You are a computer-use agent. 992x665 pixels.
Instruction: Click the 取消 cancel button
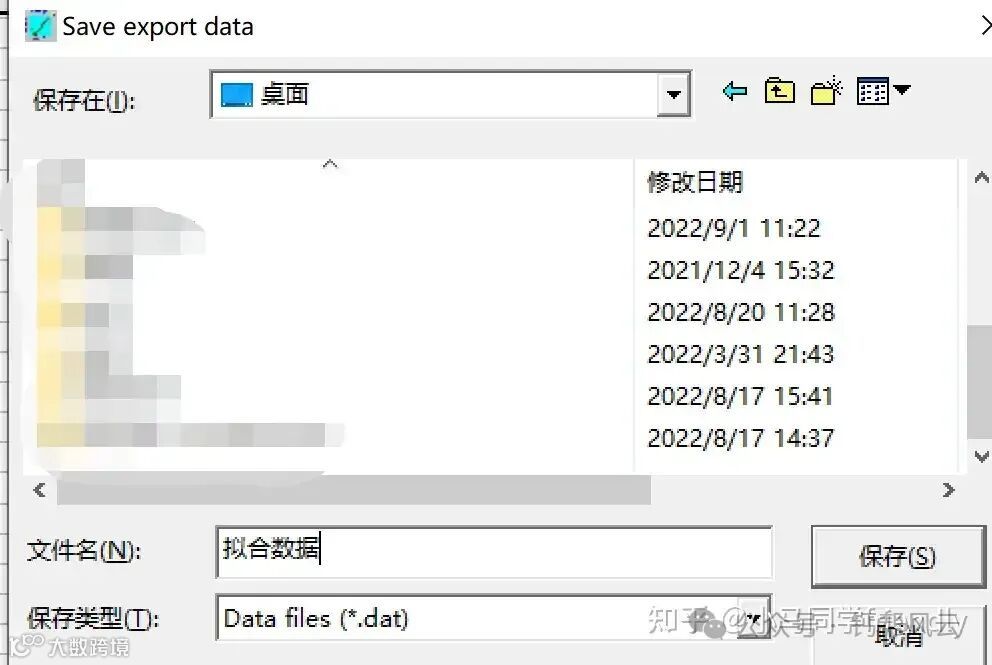[x=899, y=635]
